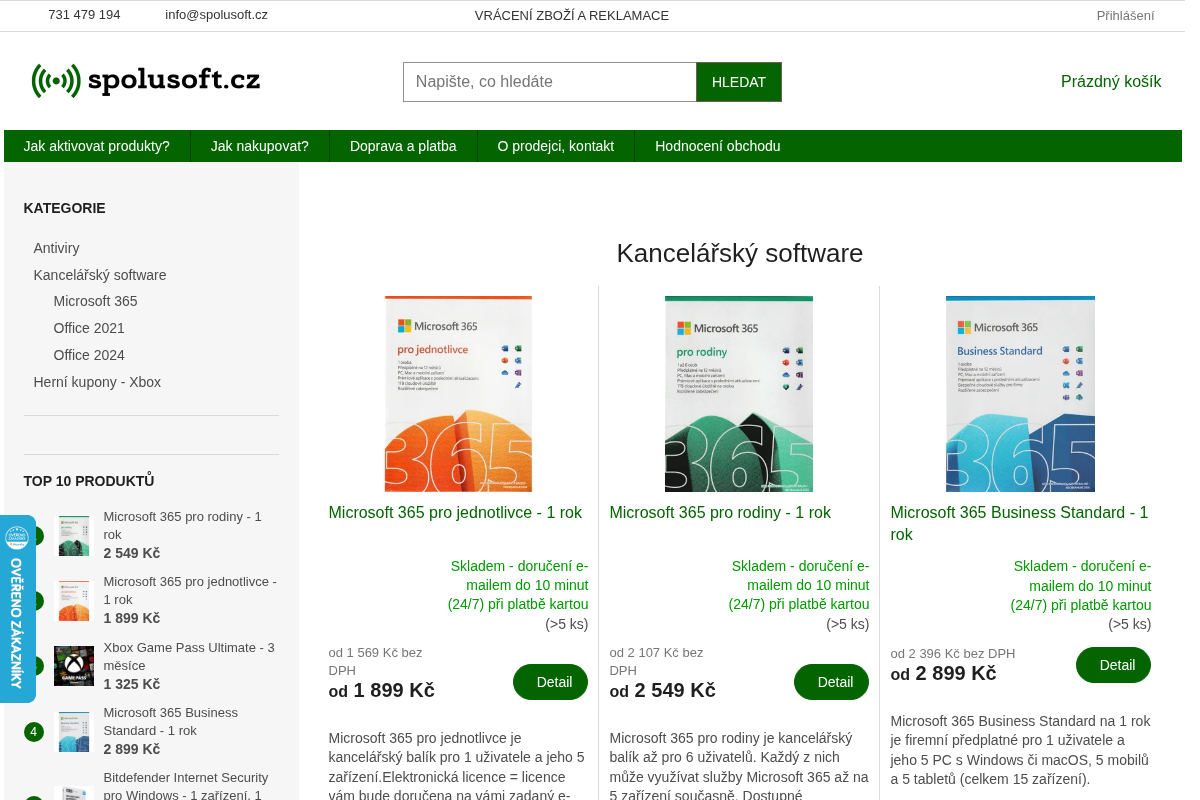Click the Kancelářský software page heading
The height and width of the screenshot is (800, 1200).
click(739, 253)
